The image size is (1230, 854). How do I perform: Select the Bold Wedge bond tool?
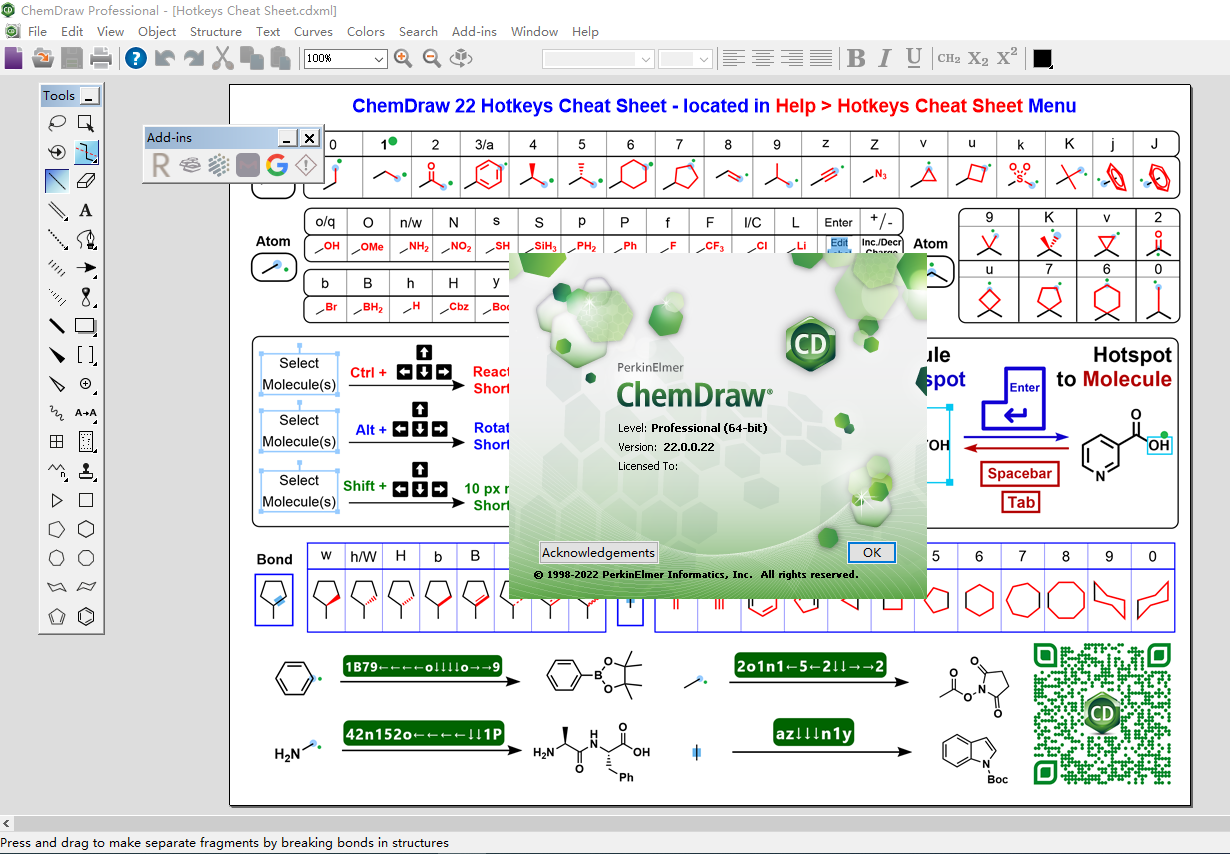click(x=57, y=355)
